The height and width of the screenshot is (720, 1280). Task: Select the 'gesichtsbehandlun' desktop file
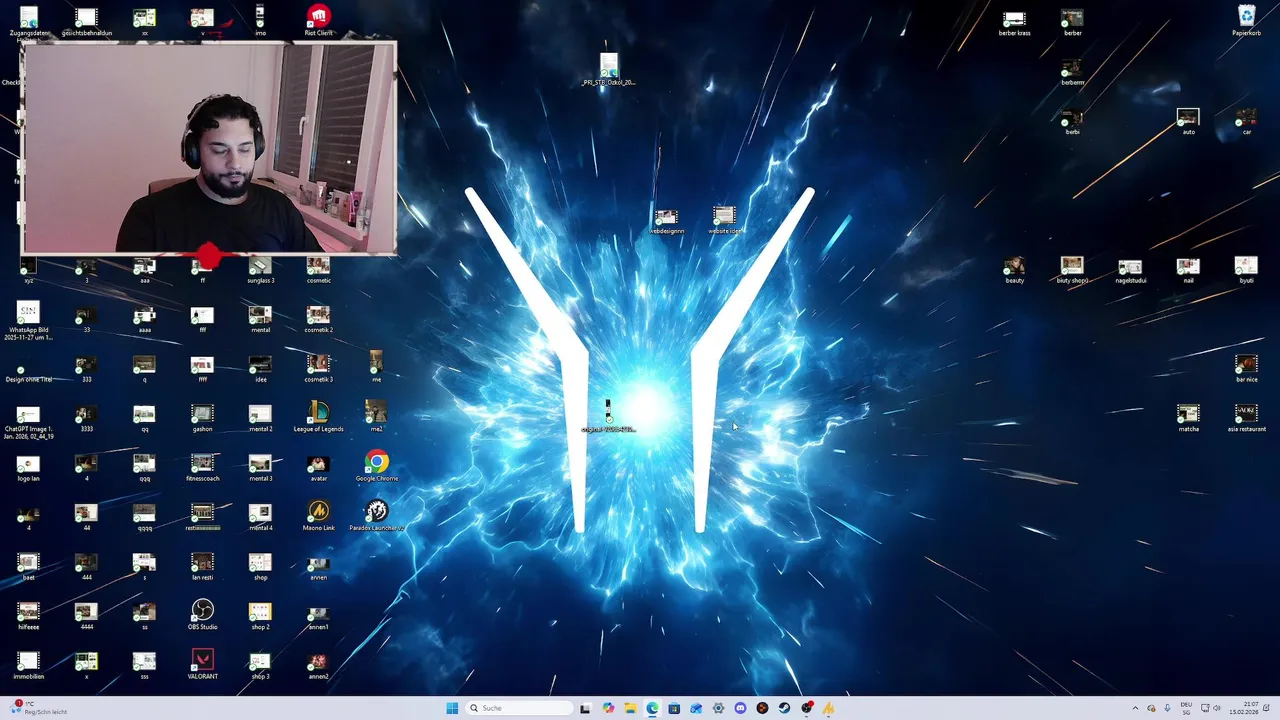86,22
